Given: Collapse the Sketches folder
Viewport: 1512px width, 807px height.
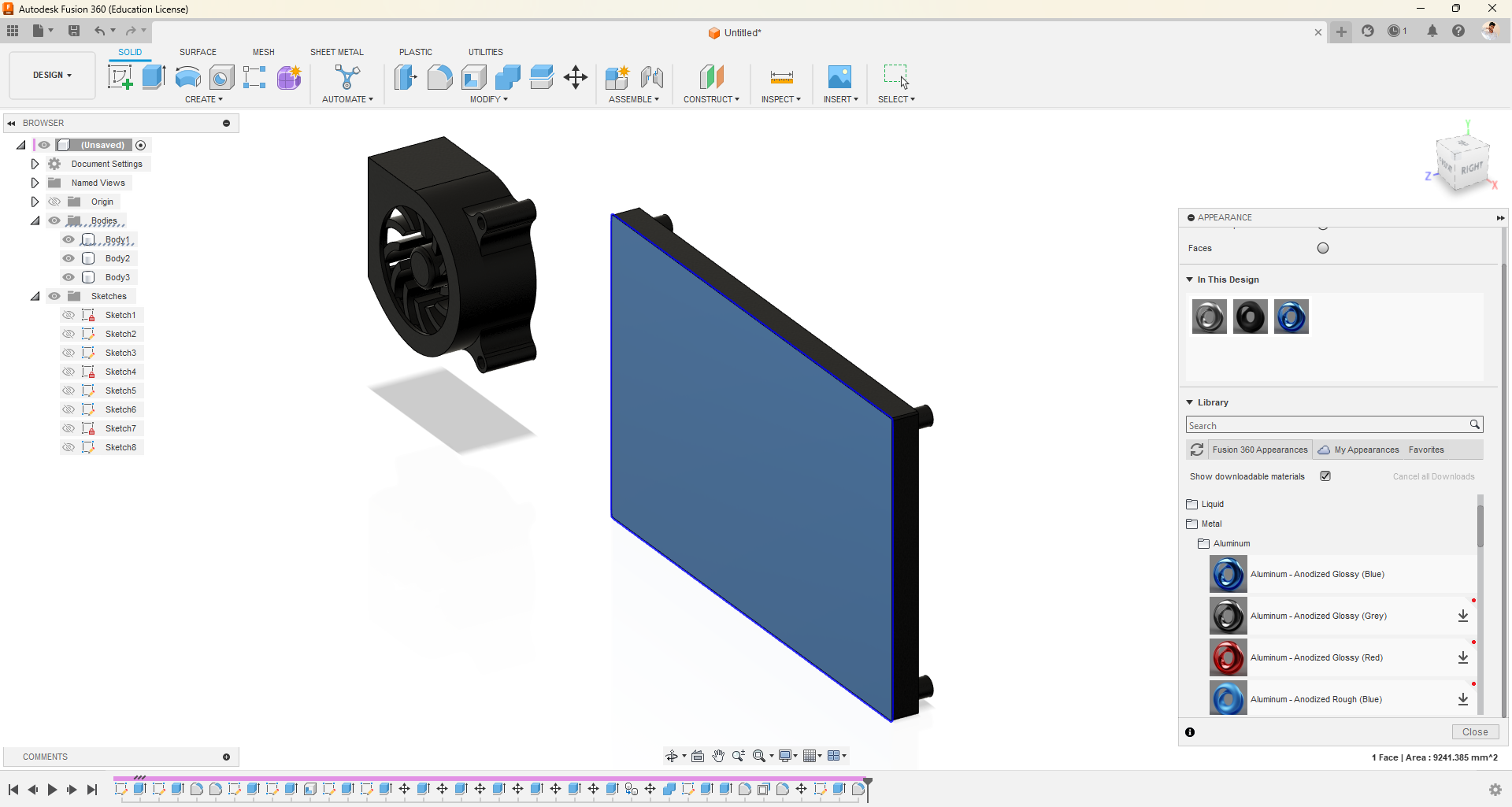Looking at the screenshot, I should coord(35,296).
